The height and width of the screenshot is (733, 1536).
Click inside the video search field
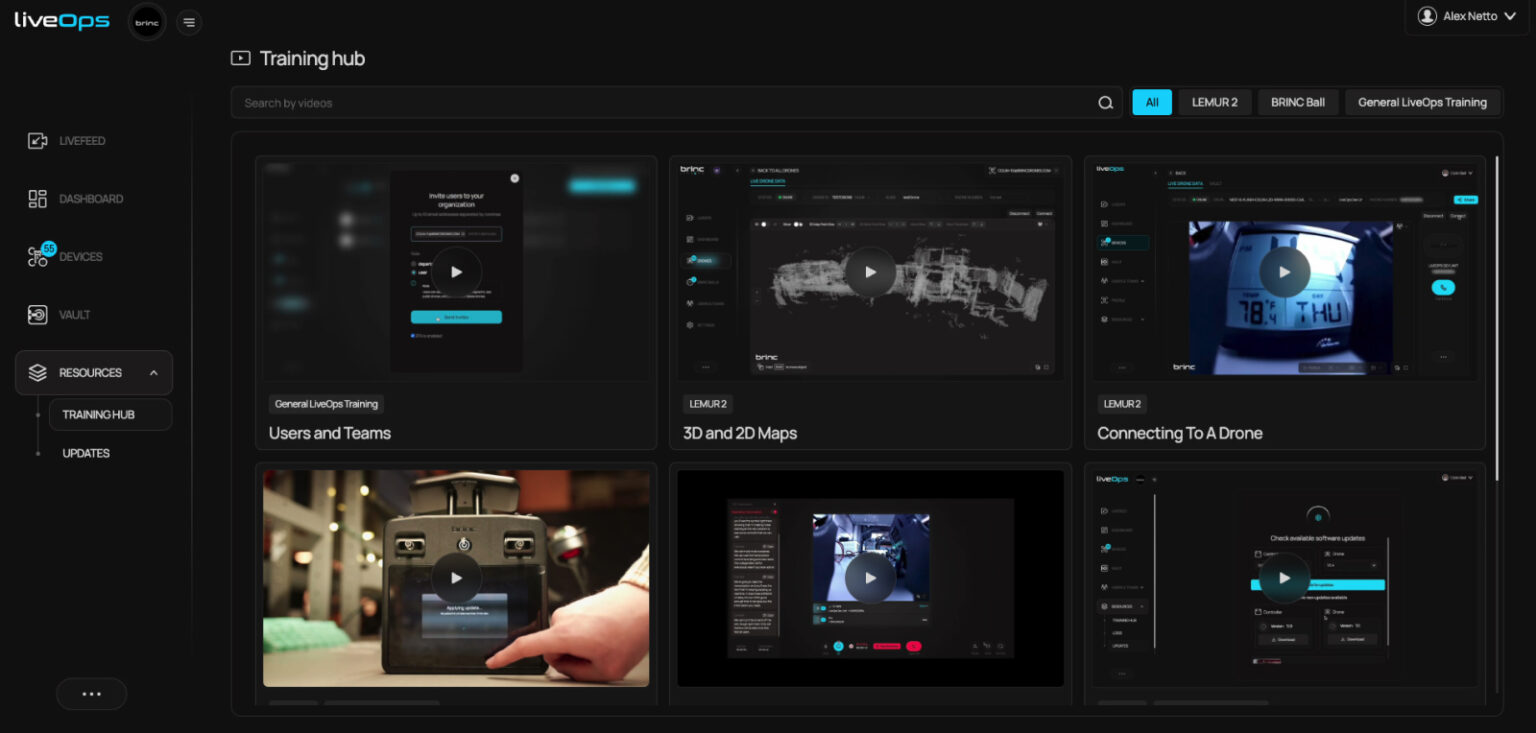[600, 101]
